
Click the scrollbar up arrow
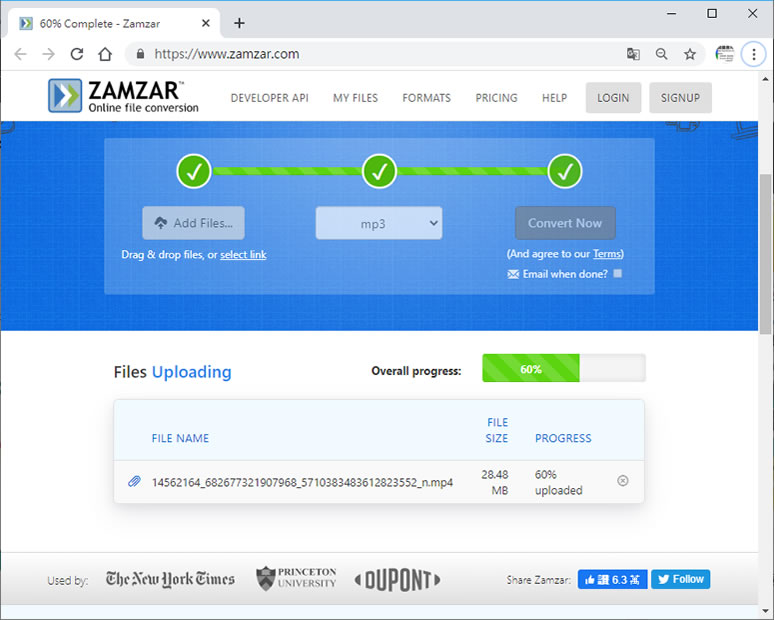pyautogui.click(x=766, y=79)
